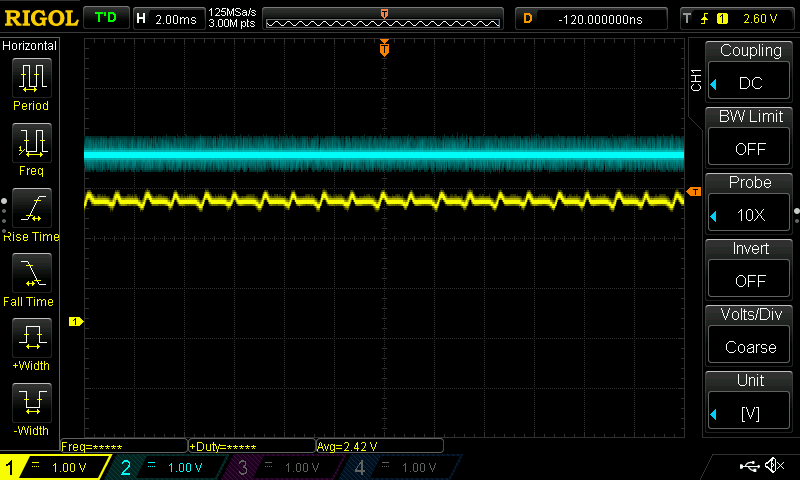Screen dimensions: 800x480
Task: Click the muted speaker sound icon
Action: (x=774, y=465)
